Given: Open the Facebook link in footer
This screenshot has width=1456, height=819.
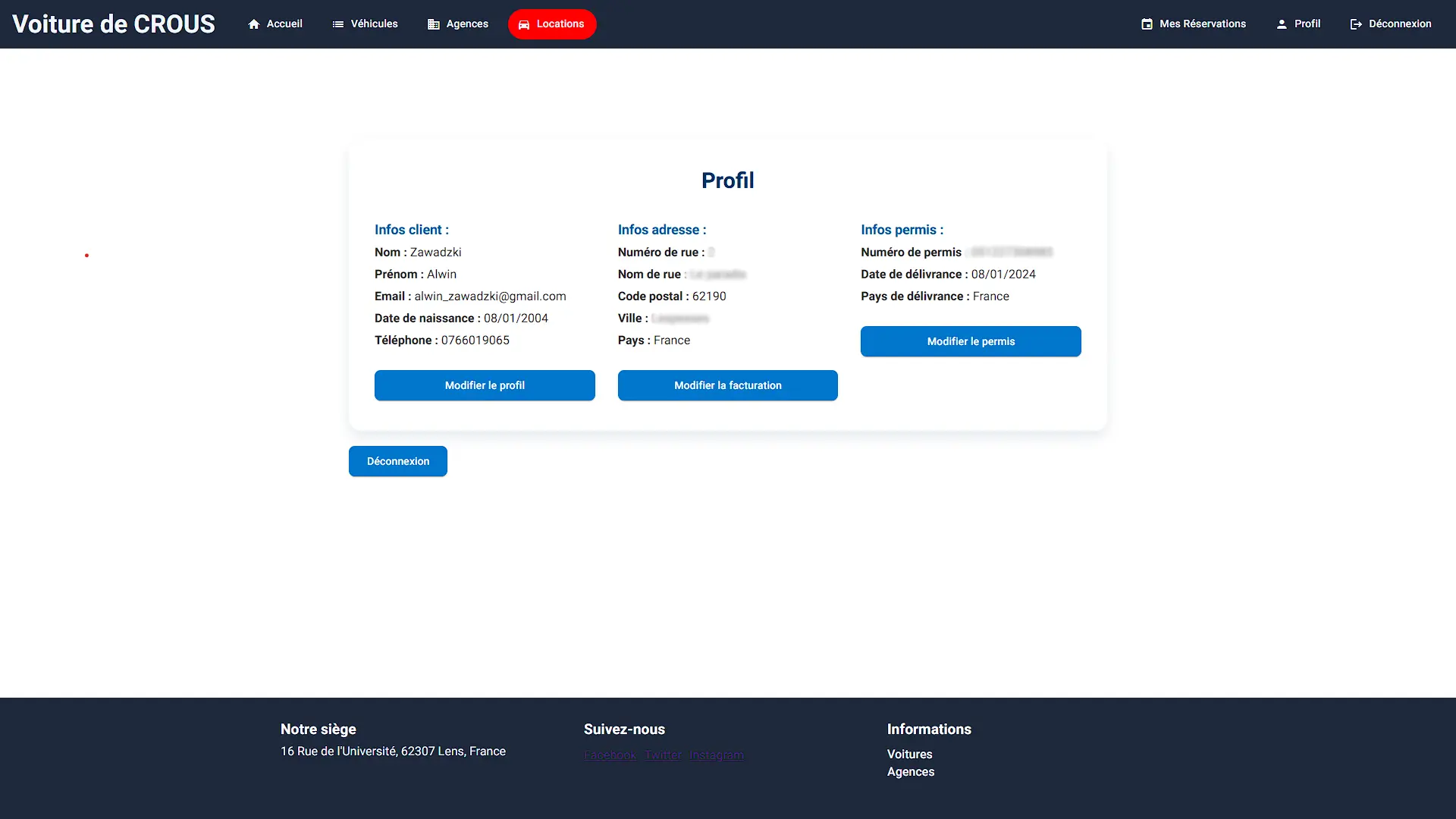Looking at the screenshot, I should (x=610, y=755).
